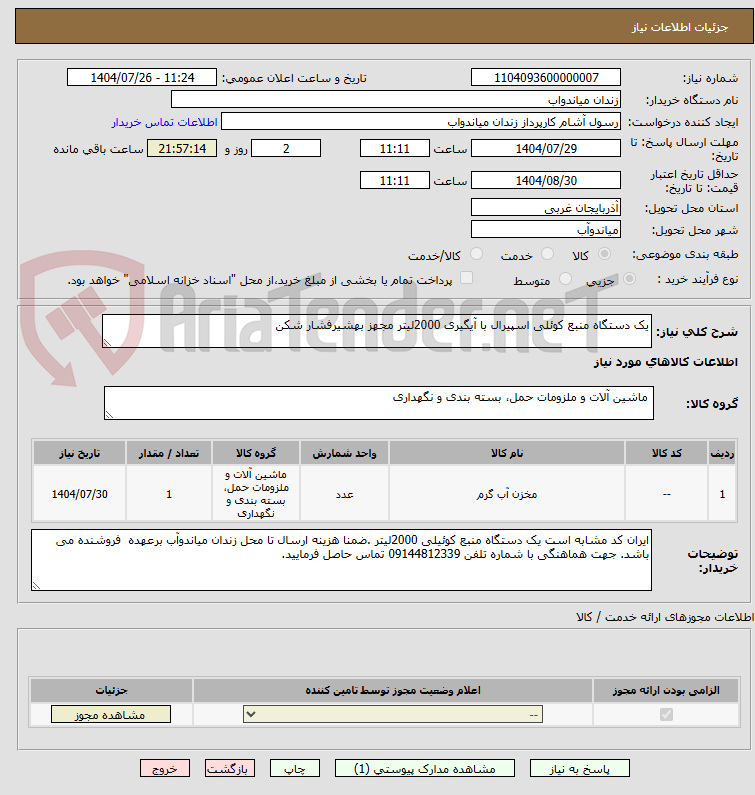This screenshot has width=755, height=795.
Task: Toggle the اسناد خزانه اسلامی payment checkbox
Action: pos(466,278)
